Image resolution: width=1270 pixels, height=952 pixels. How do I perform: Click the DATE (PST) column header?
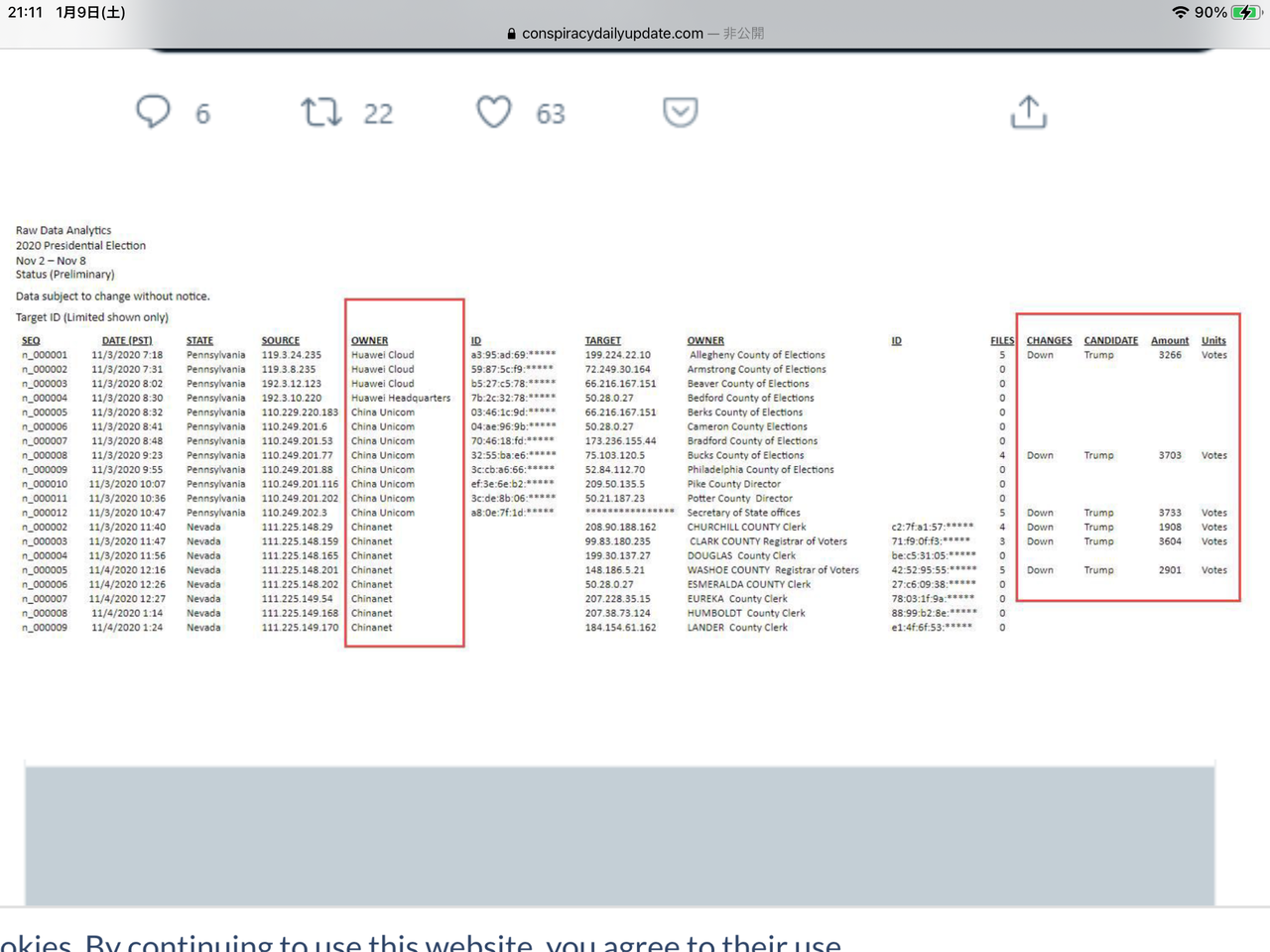(x=127, y=340)
